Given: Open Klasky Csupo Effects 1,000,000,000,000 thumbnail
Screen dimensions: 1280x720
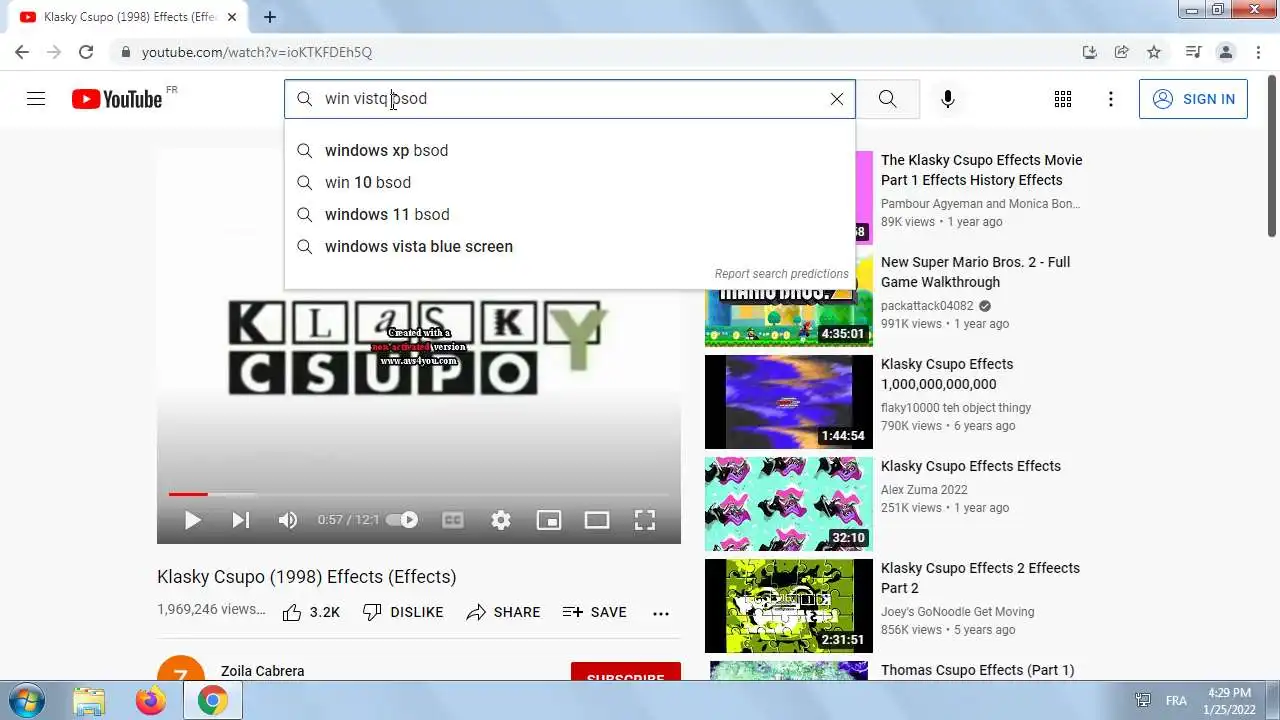Looking at the screenshot, I should [789, 402].
